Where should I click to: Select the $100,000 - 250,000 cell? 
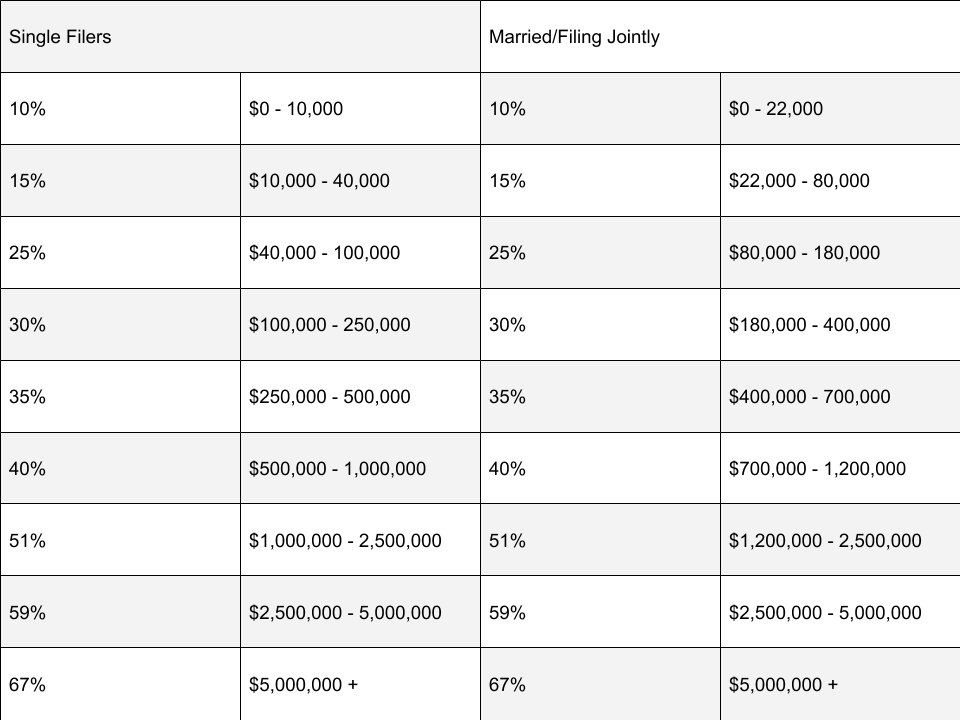click(360, 325)
